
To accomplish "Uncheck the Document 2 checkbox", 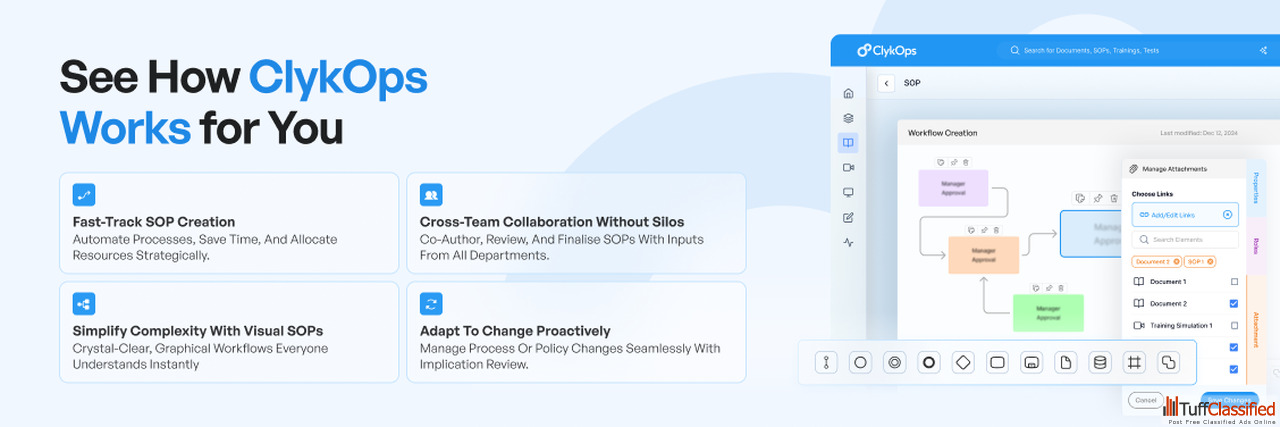I will click(1234, 304).
